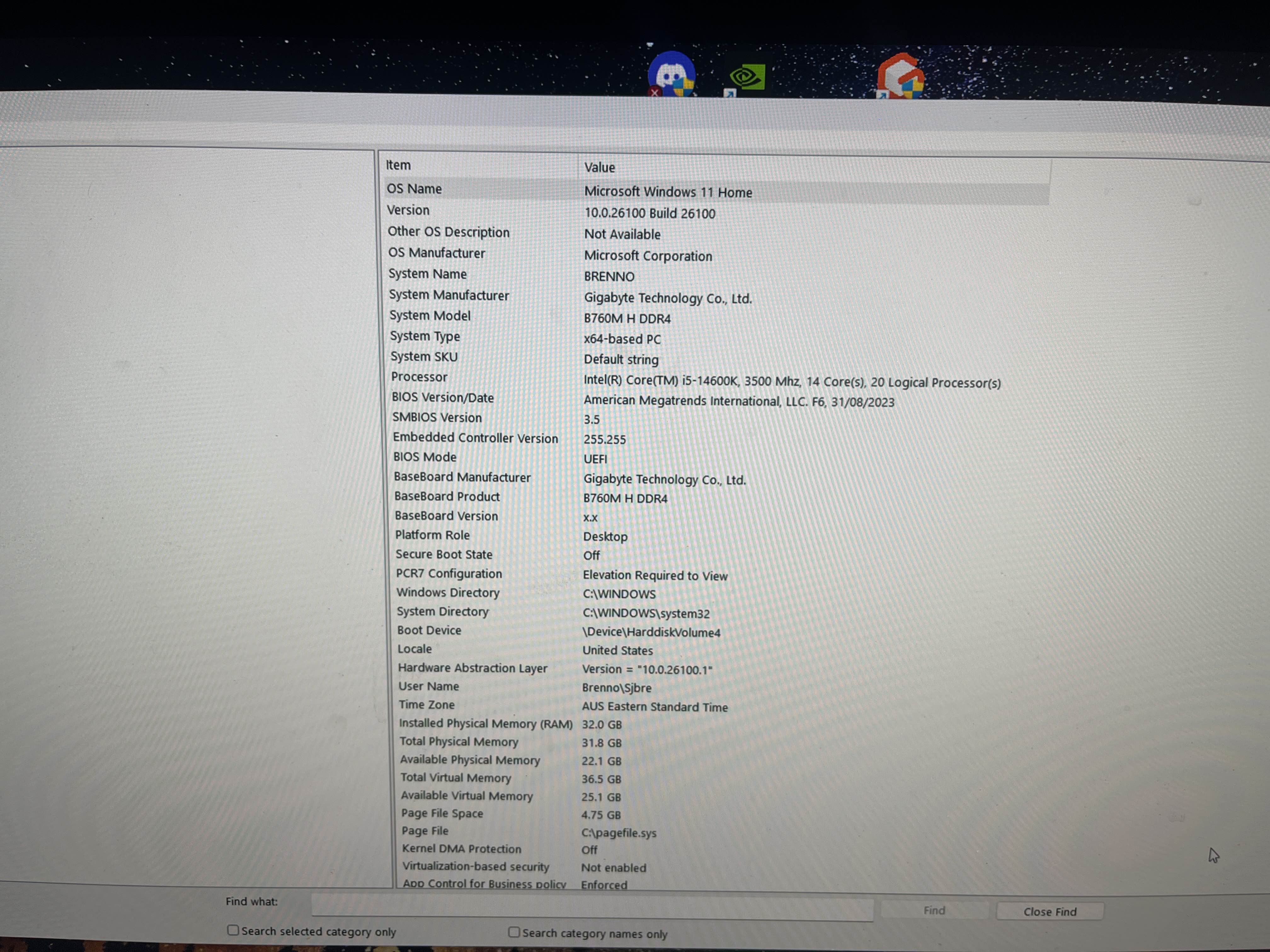Select the Time Zone row
1270x952 pixels.
point(426,705)
